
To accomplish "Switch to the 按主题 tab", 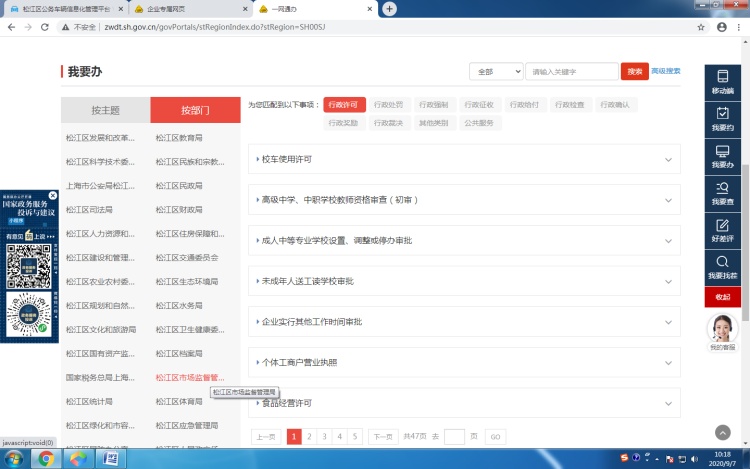I will (105, 110).
